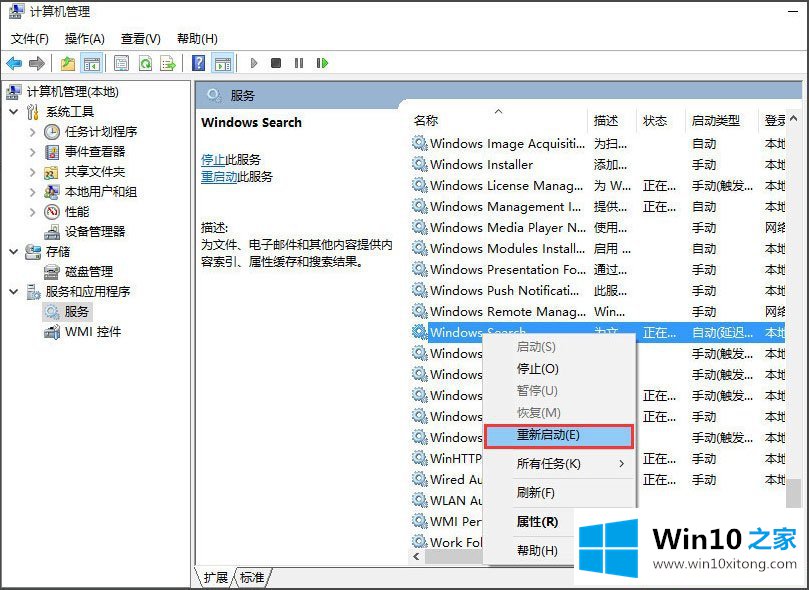This screenshot has width=809, height=590.
Task: Click the Up one level folder icon
Action: pos(68,63)
